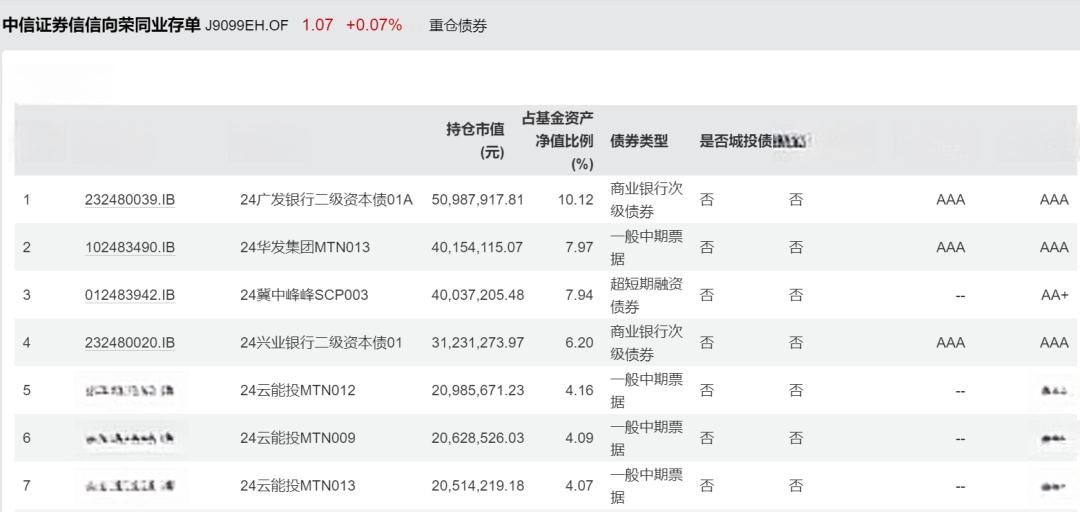Image resolution: width=1080 pixels, height=512 pixels.
Task: Click market value 20,985,671.23
Action: tap(478, 391)
